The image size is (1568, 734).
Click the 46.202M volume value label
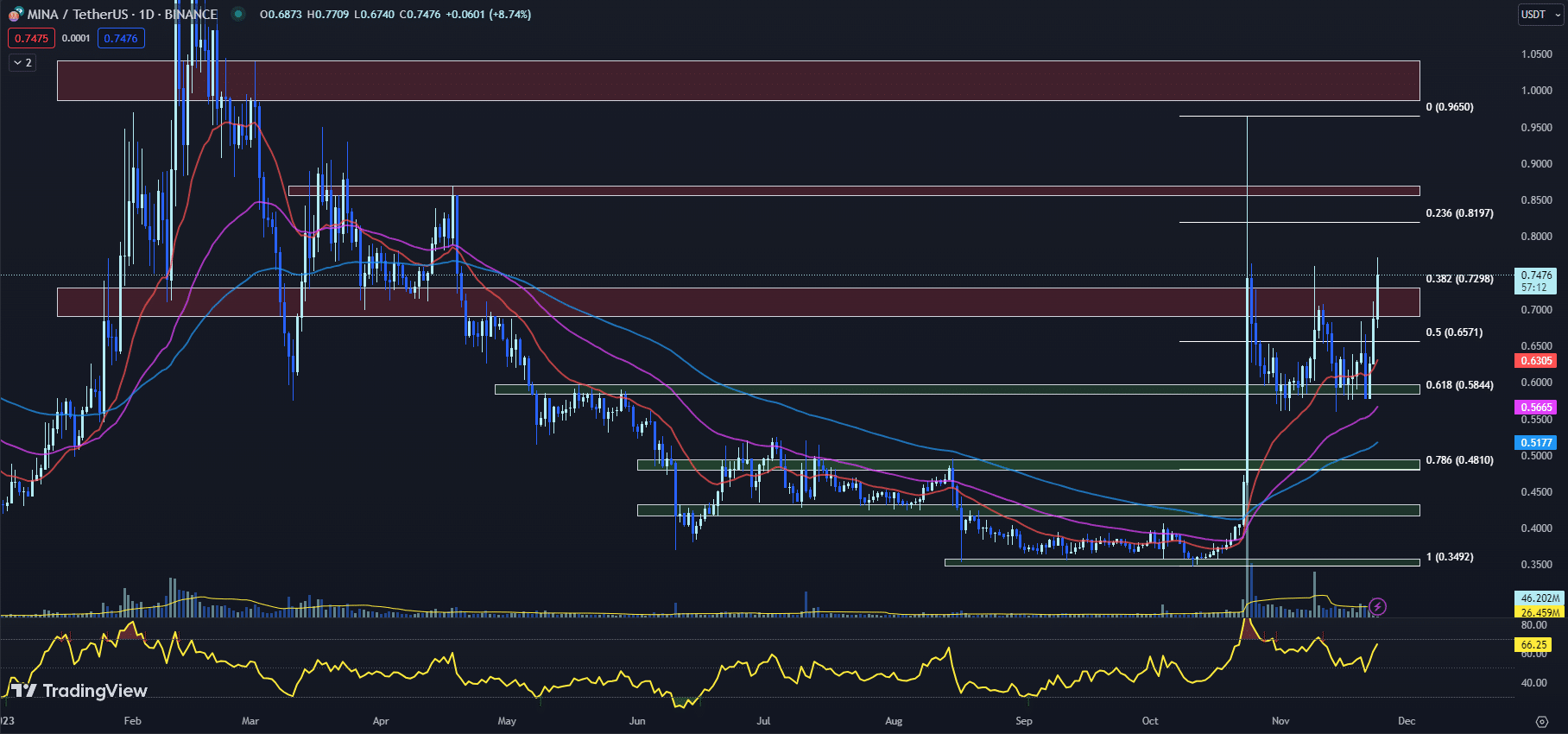[x=1540, y=598]
